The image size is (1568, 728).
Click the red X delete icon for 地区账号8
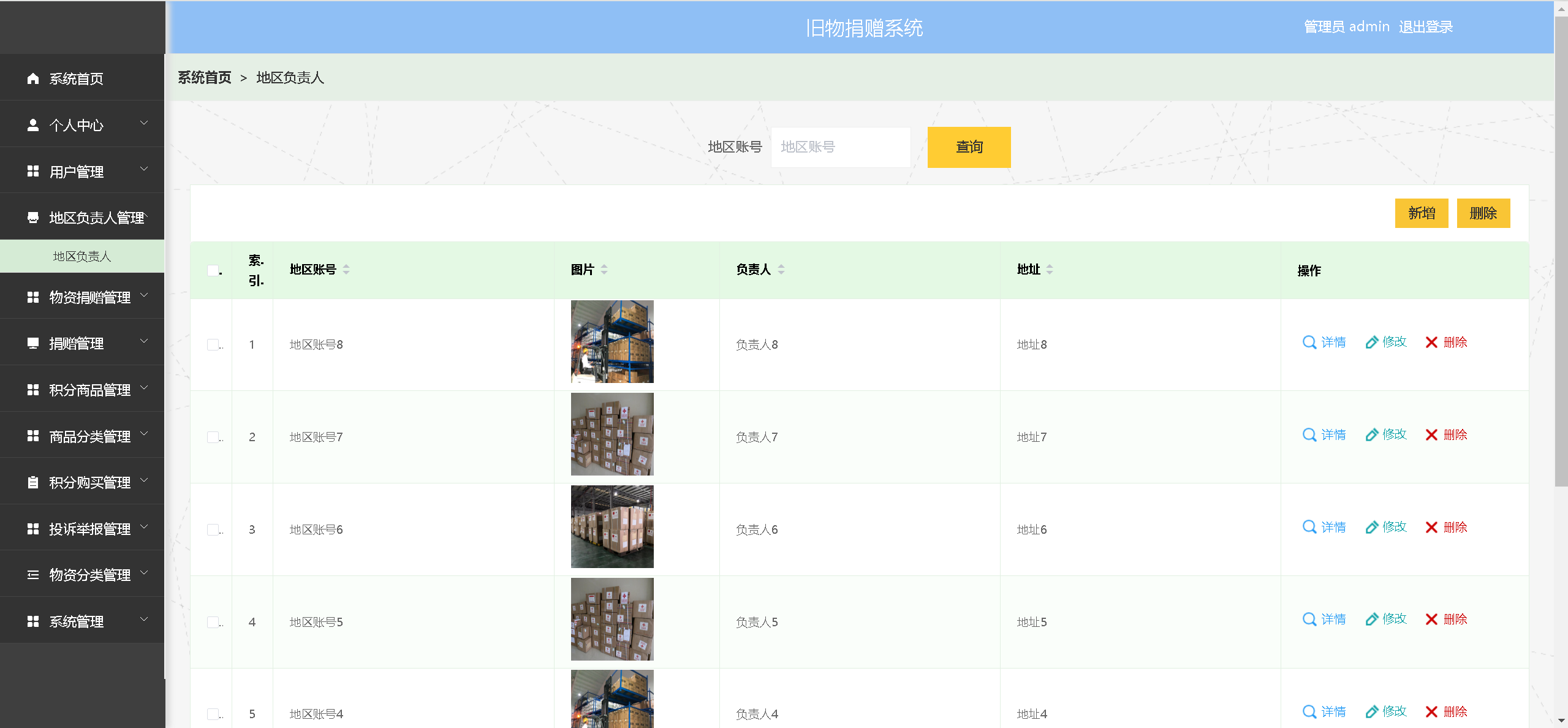(1431, 342)
